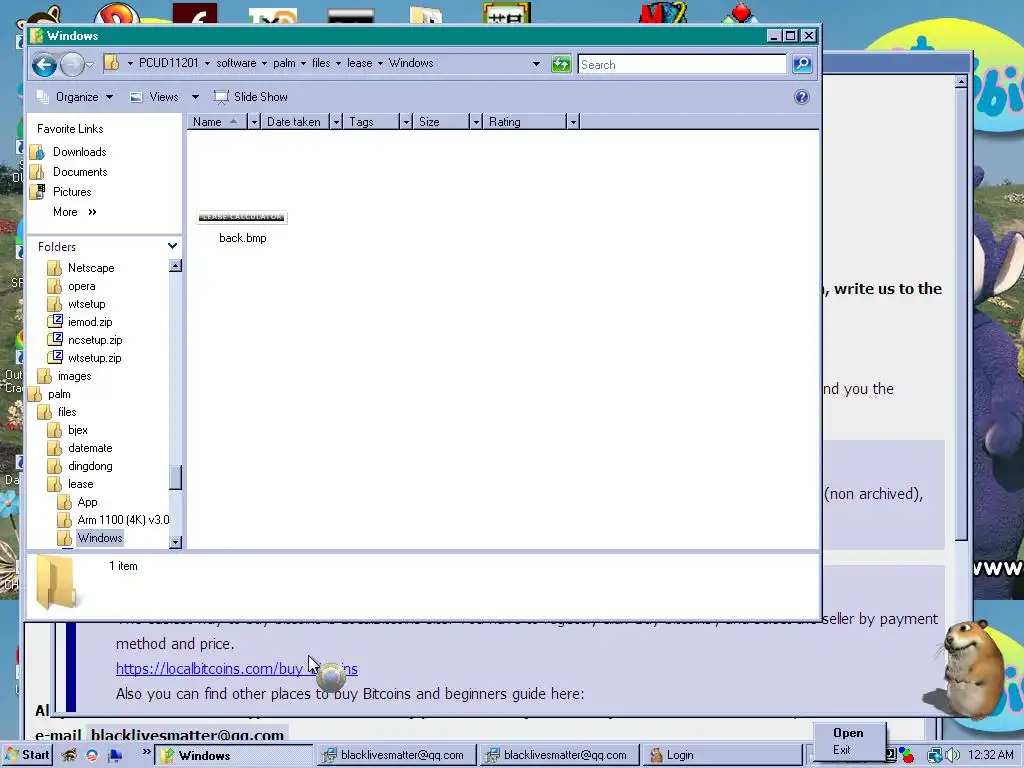Viewport: 1024px width, 768px height.
Task: Select PCUD11201 in the address breadcrumb
Action: pyautogui.click(x=168, y=63)
